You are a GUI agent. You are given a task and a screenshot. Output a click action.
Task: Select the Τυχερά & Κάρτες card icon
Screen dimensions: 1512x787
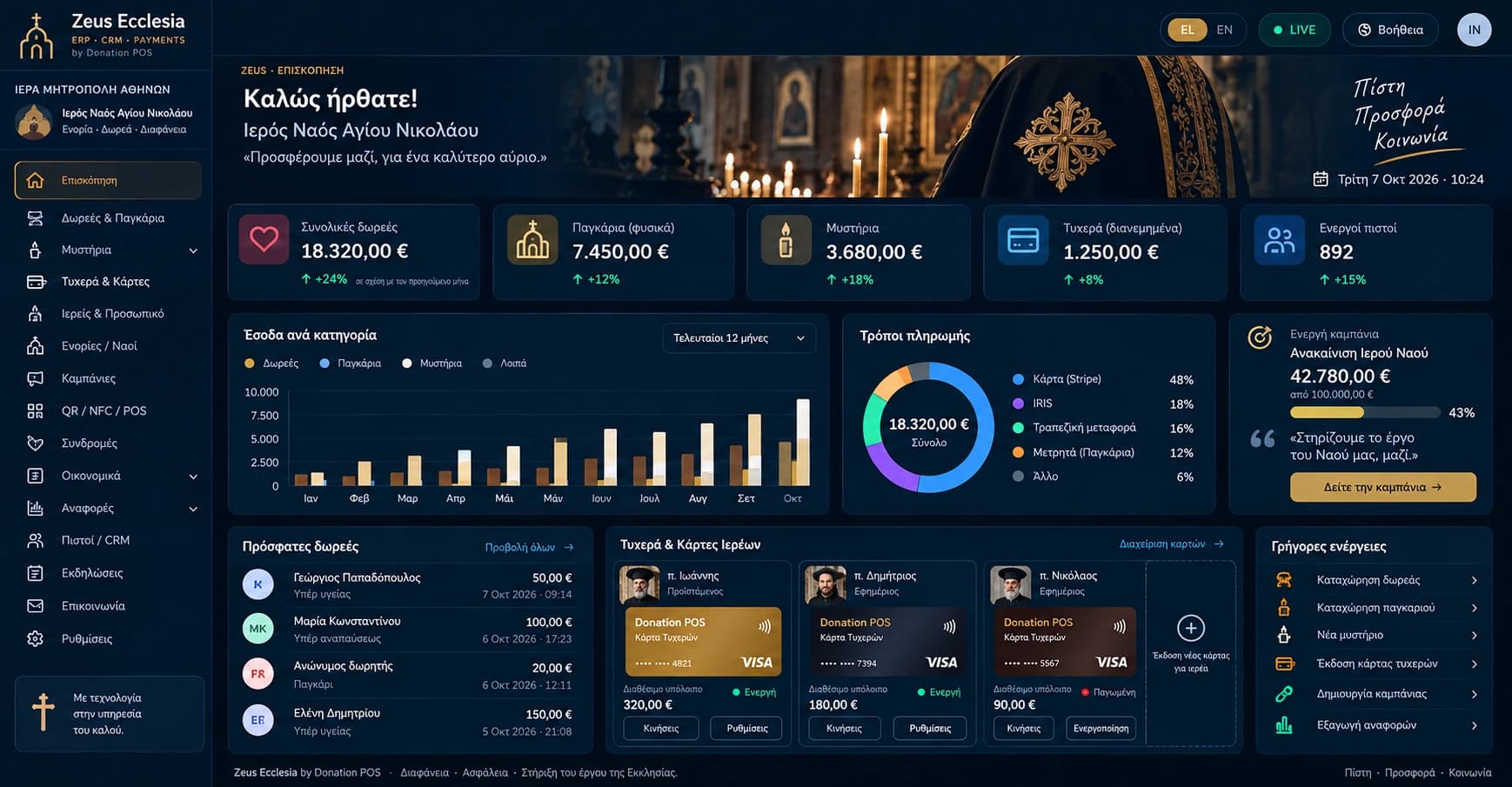pyautogui.click(x=36, y=282)
